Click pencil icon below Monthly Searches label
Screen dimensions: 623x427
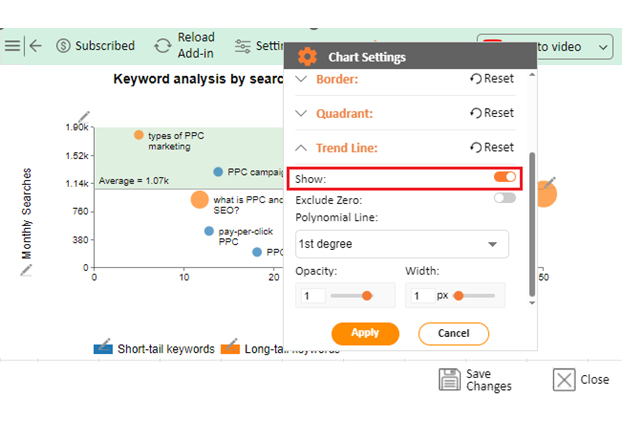pyautogui.click(x=26, y=270)
